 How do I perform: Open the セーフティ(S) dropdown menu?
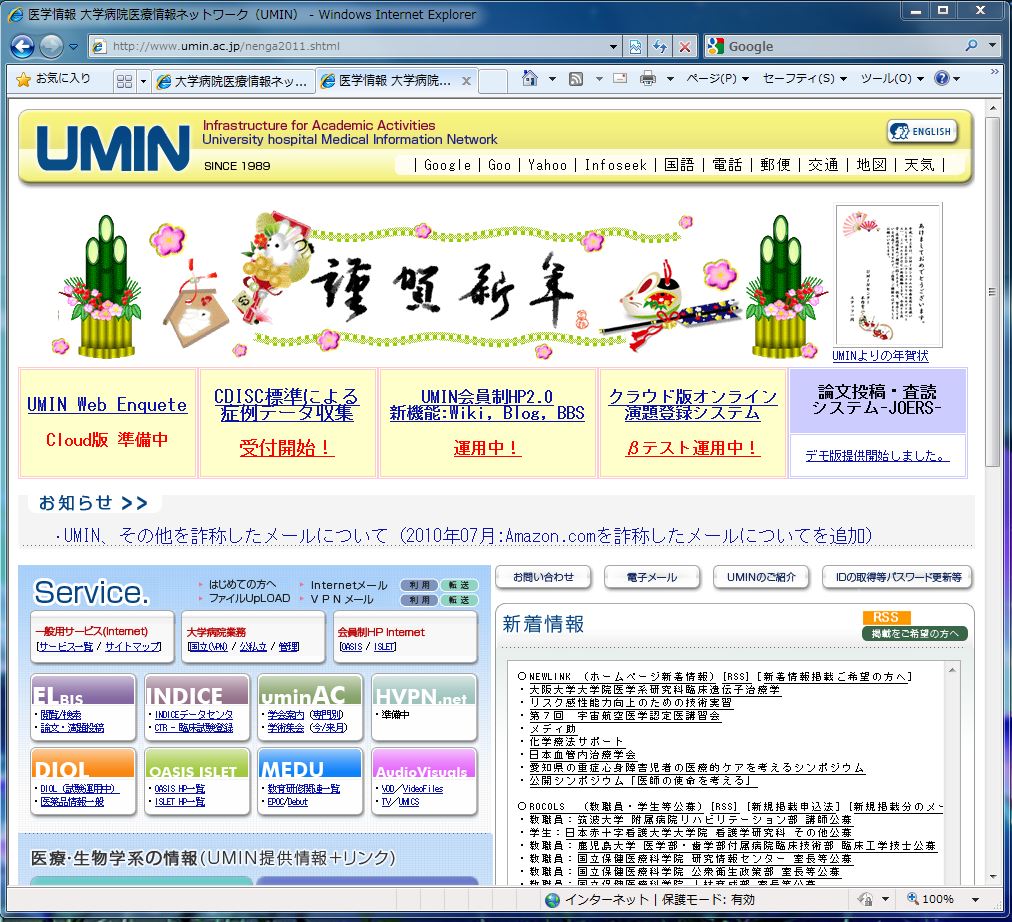pyautogui.click(x=803, y=79)
